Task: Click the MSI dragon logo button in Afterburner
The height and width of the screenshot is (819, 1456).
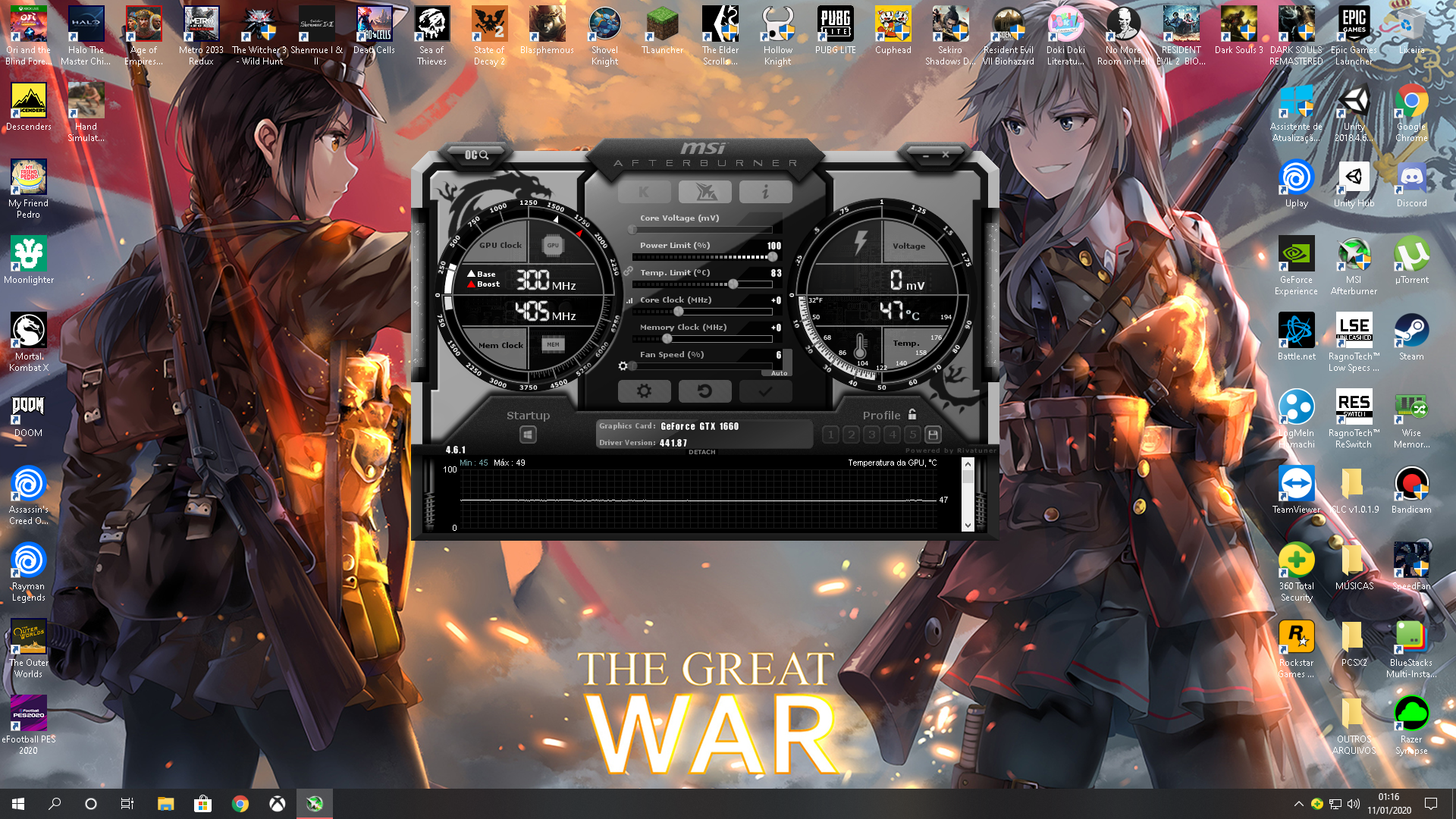Action: coord(705,192)
